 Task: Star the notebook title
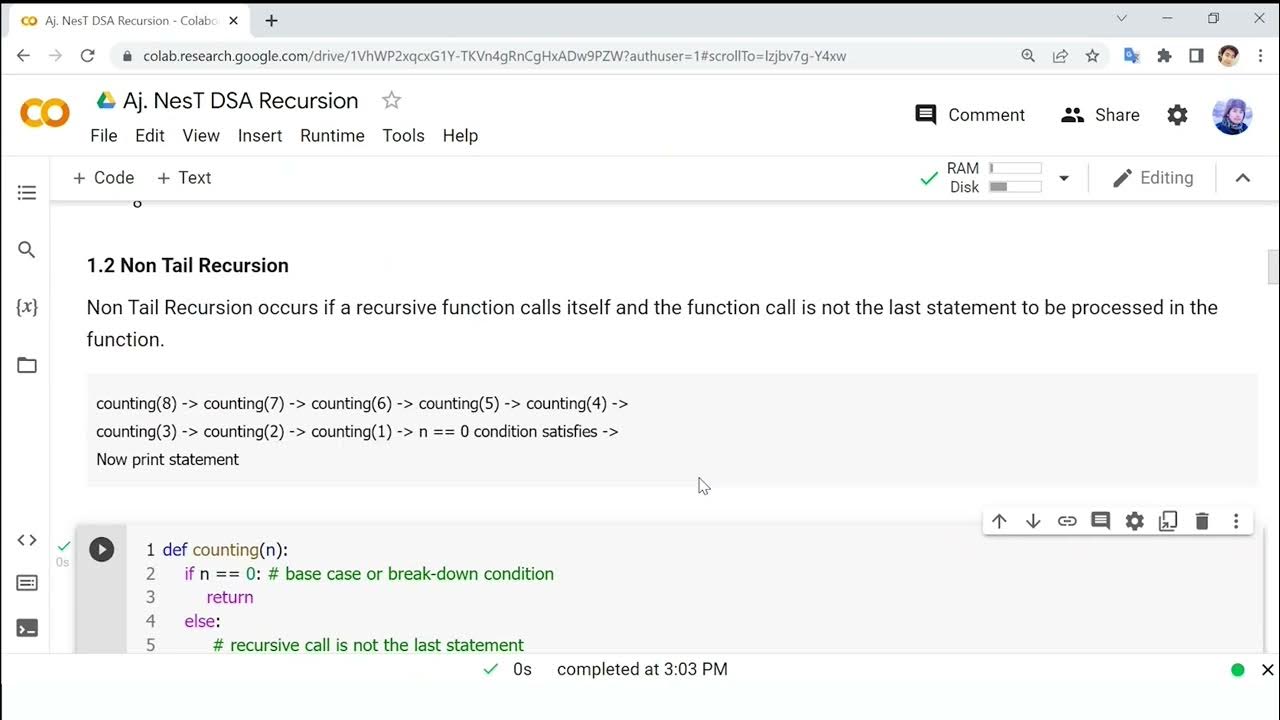[391, 100]
